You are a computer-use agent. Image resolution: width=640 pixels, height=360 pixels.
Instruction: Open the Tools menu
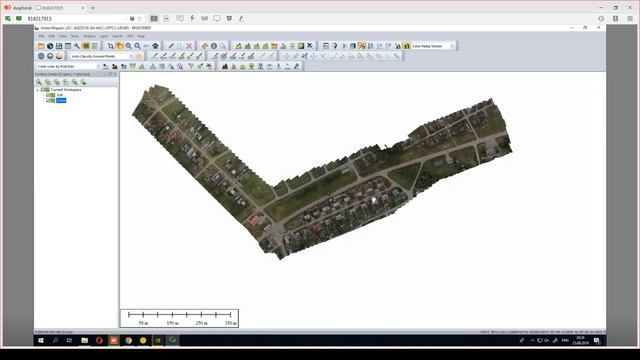pos(75,36)
